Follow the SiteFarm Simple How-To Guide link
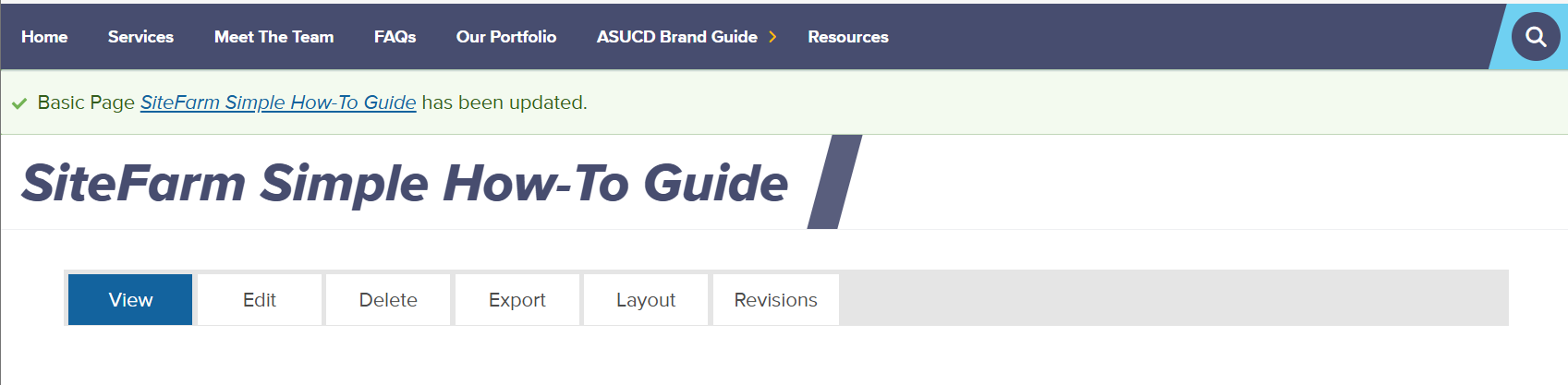The width and height of the screenshot is (1568, 385). coord(278,102)
